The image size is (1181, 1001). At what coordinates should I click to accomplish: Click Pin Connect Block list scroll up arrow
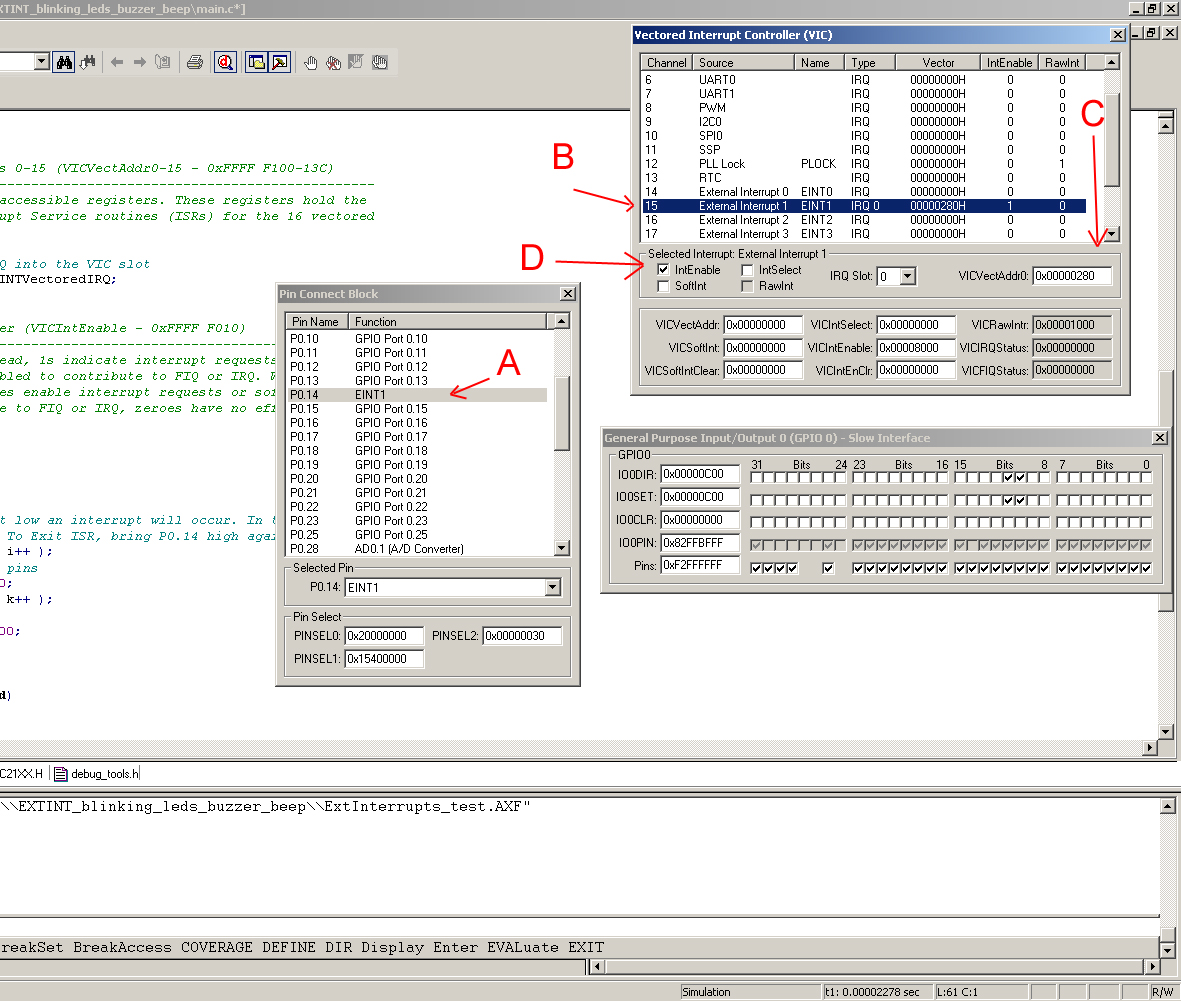[x=562, y=321]
